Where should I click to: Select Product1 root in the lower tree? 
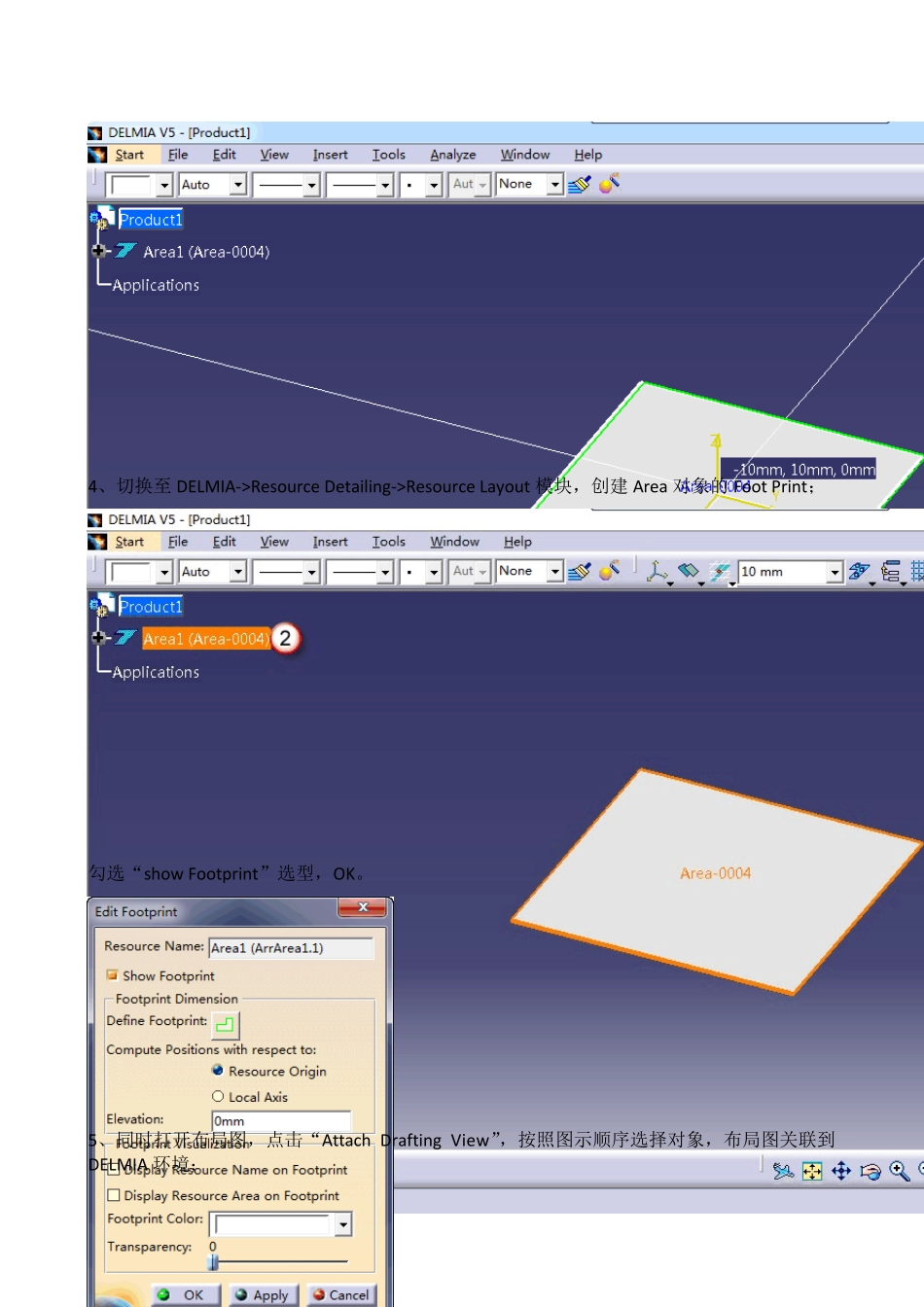(x=151, y=607)
